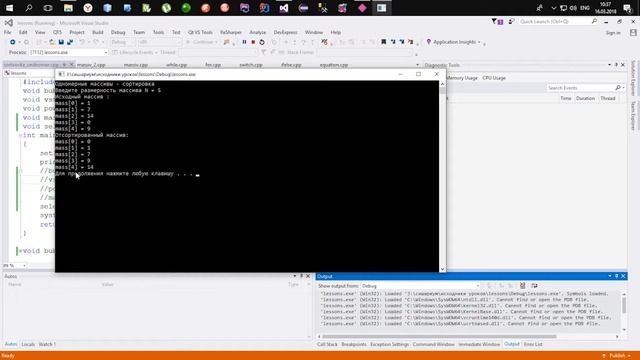
Task: Click the Duration column header in events table
Action: (585, 98)
